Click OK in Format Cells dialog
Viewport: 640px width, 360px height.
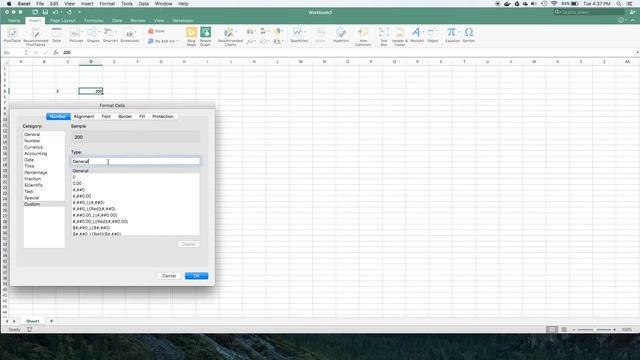[196, 276]
